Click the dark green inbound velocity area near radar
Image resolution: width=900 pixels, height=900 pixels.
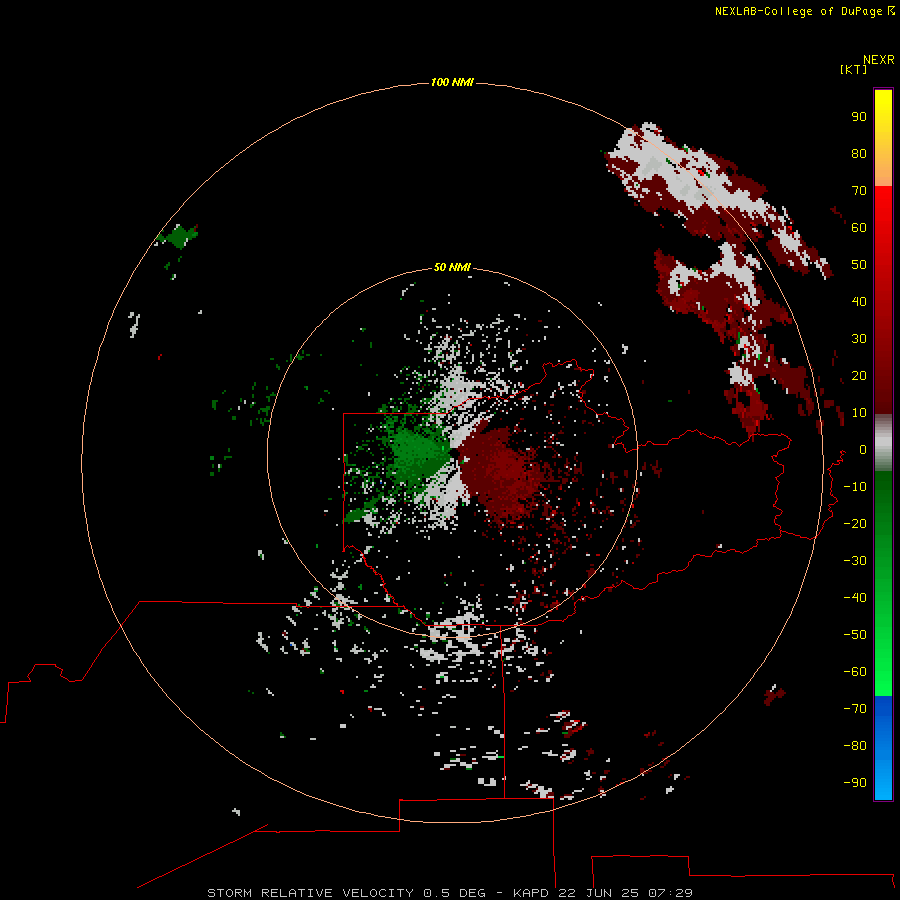(419, 455)
